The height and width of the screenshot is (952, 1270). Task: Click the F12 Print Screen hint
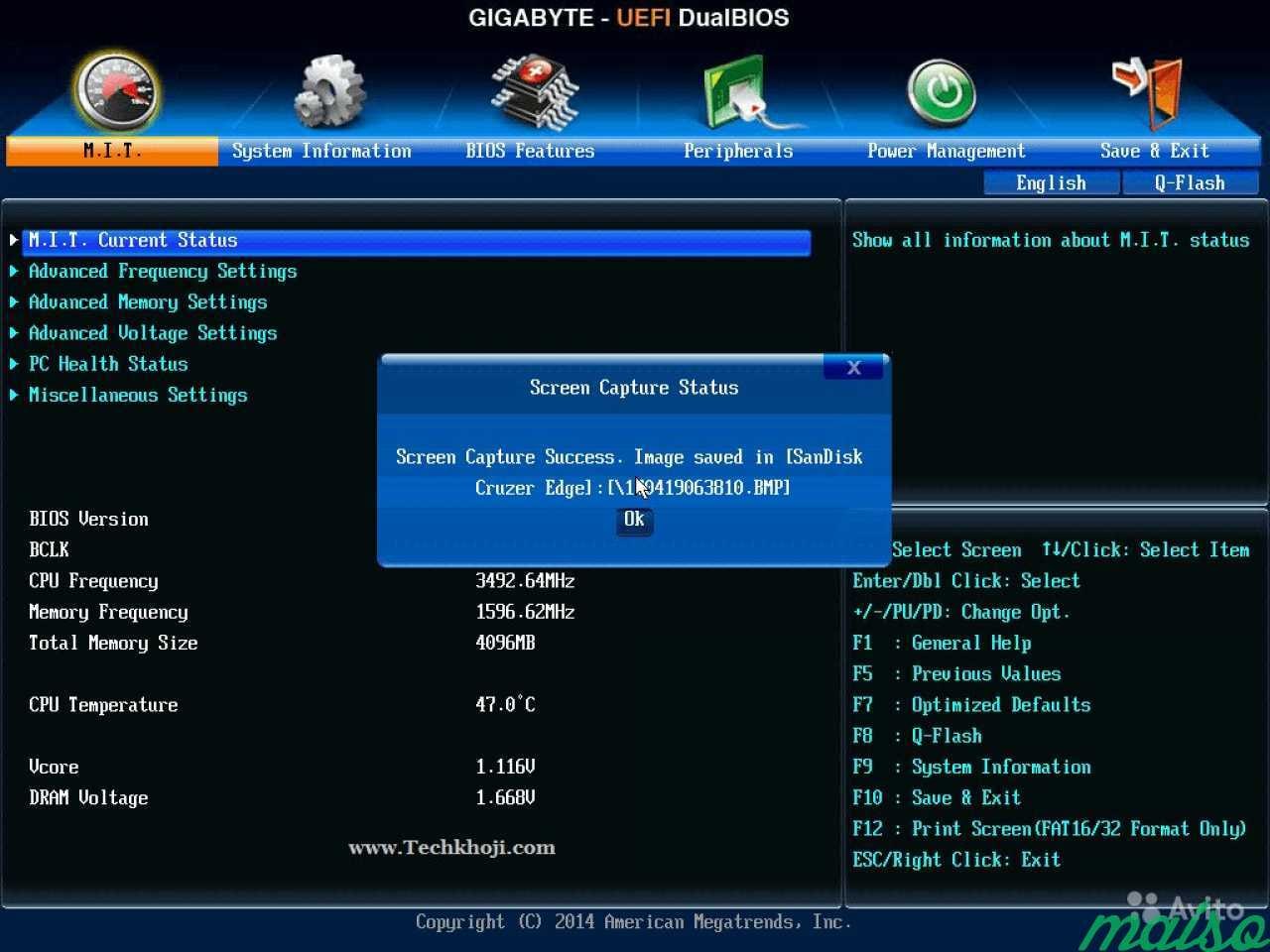point(1050,829)
